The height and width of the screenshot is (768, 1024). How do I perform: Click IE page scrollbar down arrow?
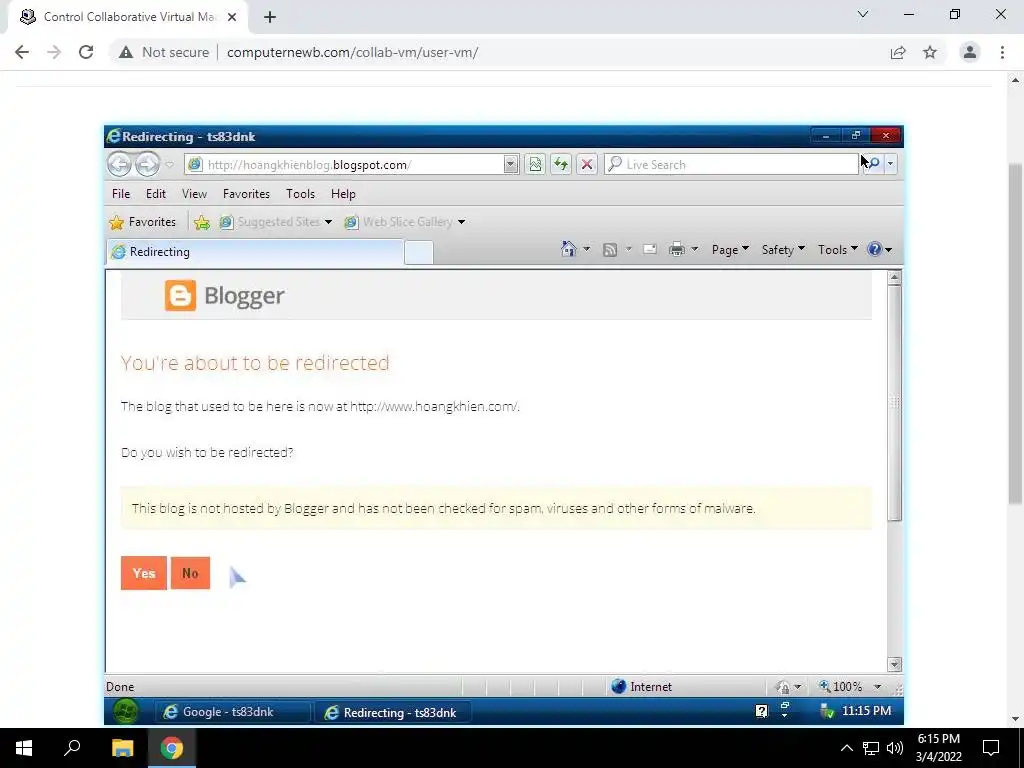pos(894,664)
